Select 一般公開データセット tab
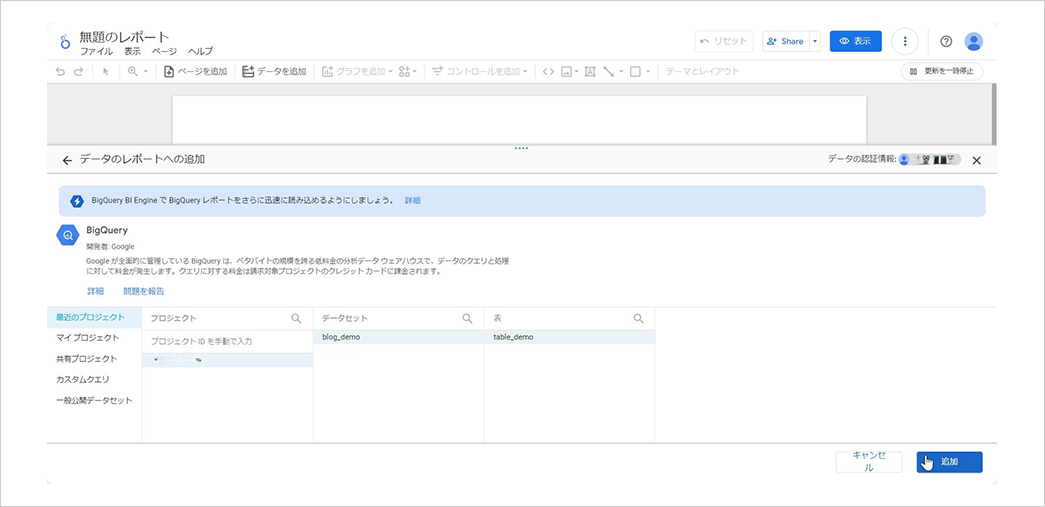 (94, 400)
